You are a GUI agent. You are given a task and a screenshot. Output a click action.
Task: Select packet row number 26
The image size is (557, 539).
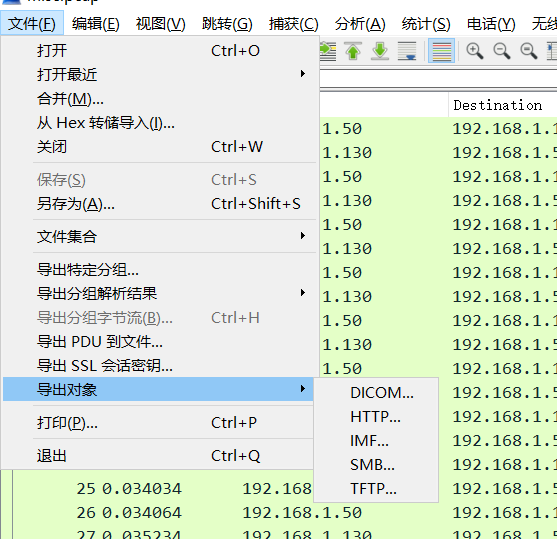278,513
